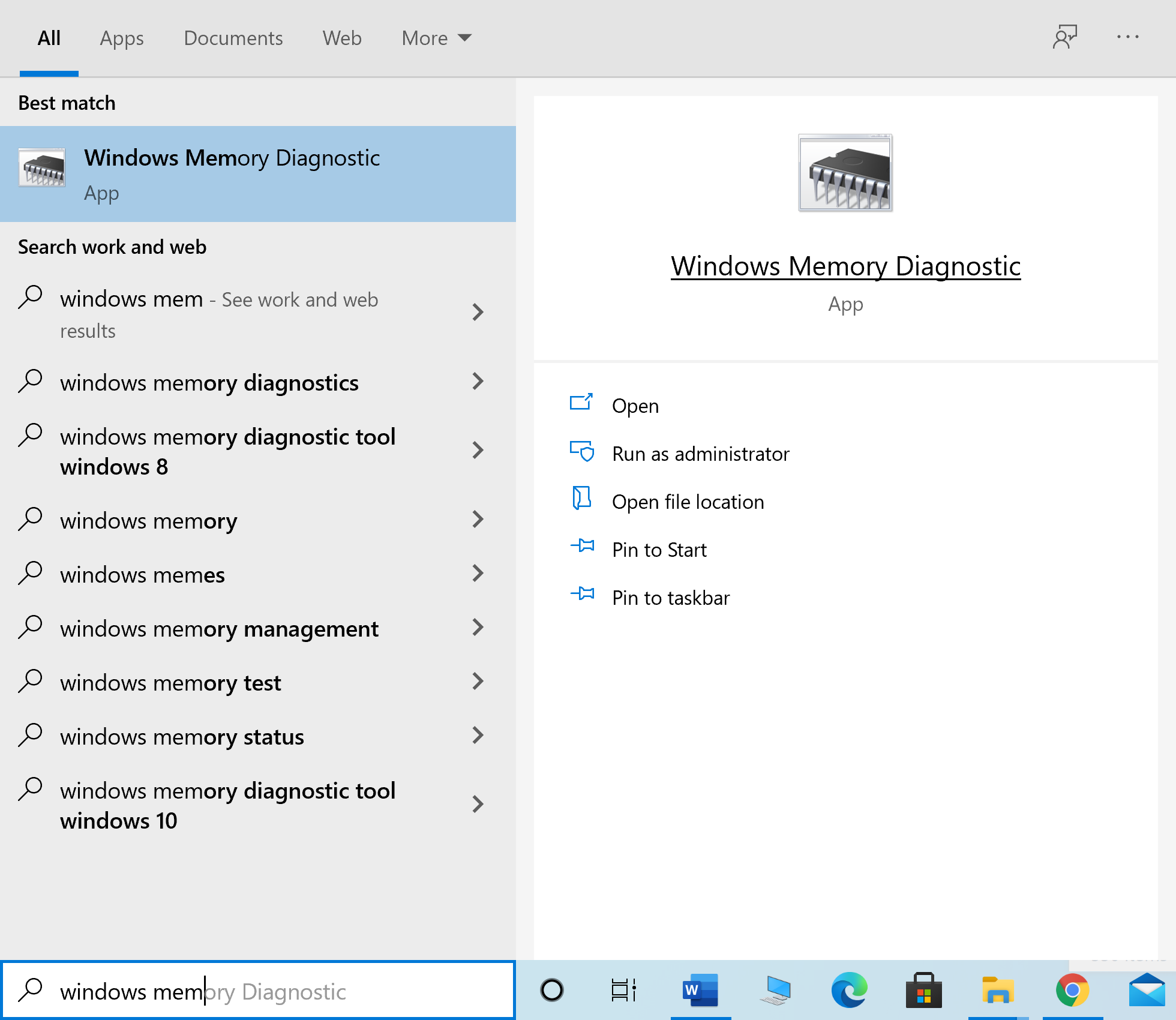Open File Explorer from the taskbar
The height and width of the screenshot is (1020, 1176).
pos(998,991)
